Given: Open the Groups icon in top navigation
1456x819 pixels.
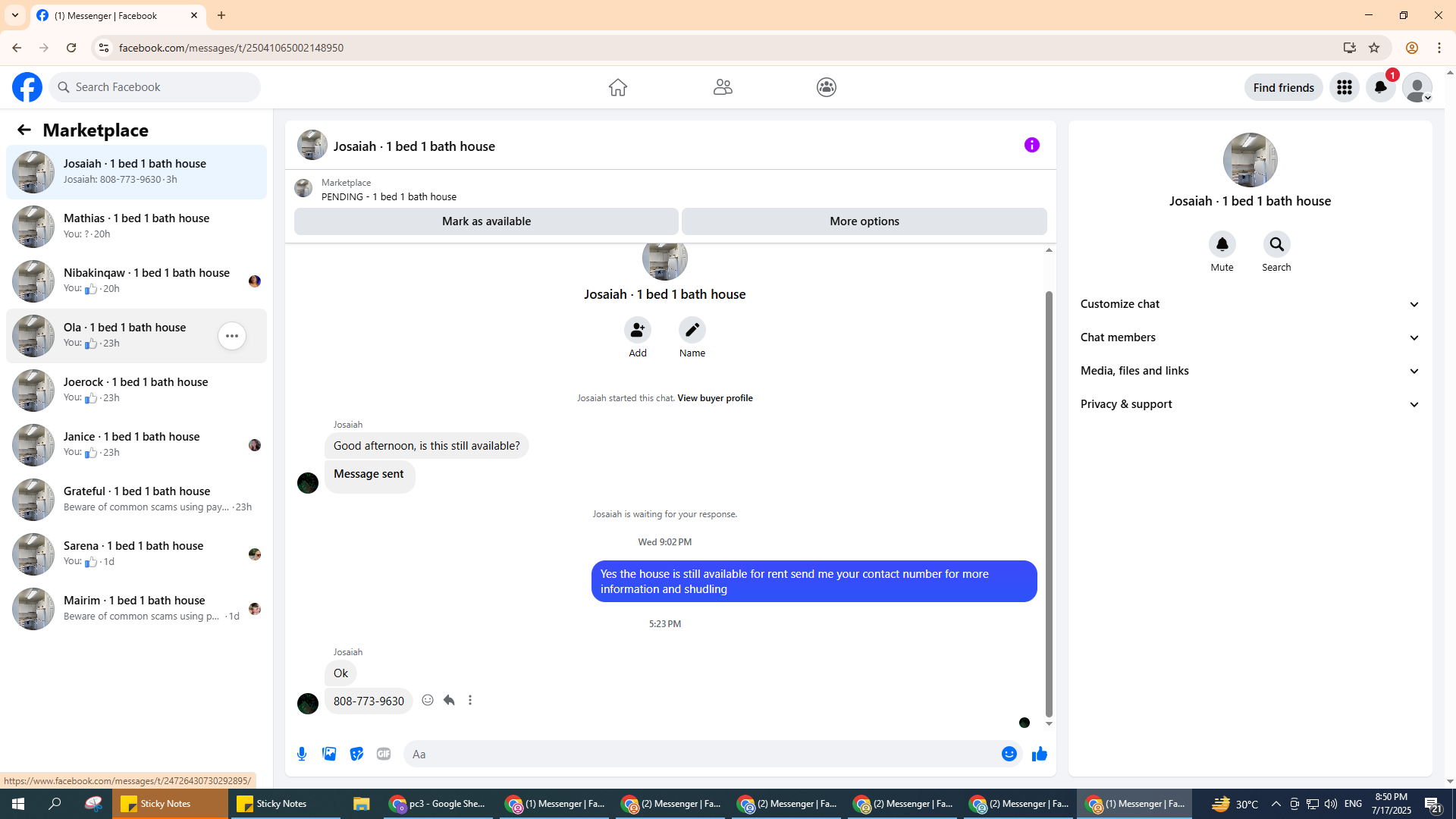Looking at the screenshot, I should tap(827, 87).
